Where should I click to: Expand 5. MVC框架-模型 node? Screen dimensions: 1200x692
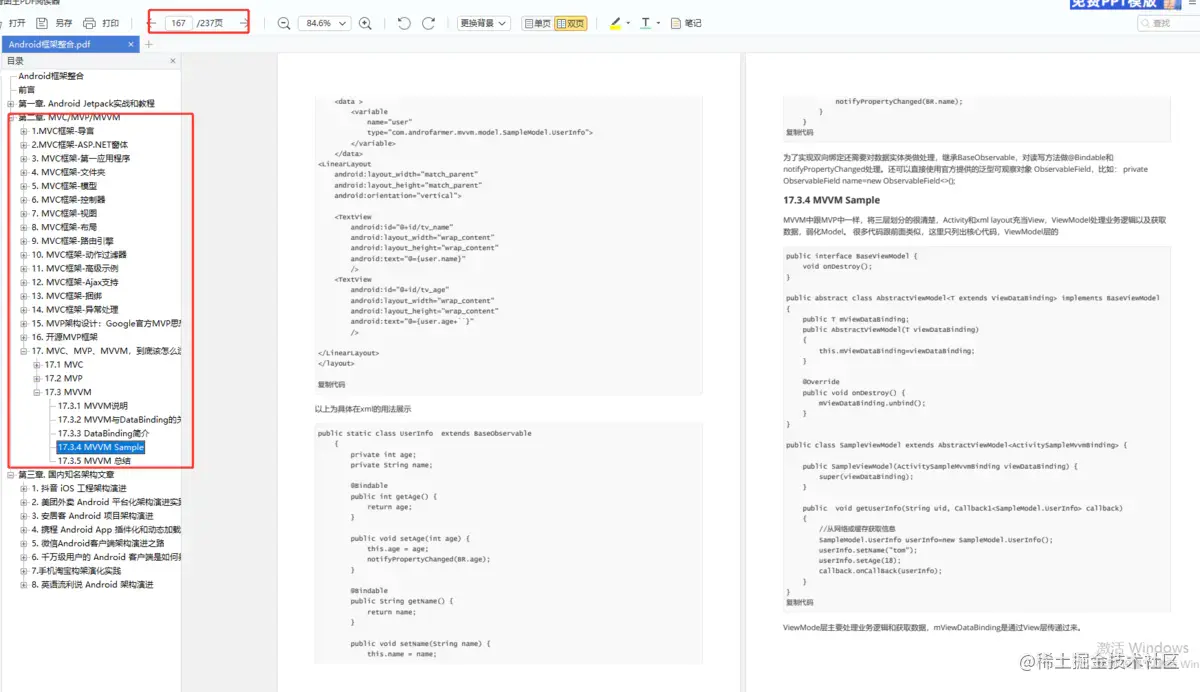(x=24, y=186)
